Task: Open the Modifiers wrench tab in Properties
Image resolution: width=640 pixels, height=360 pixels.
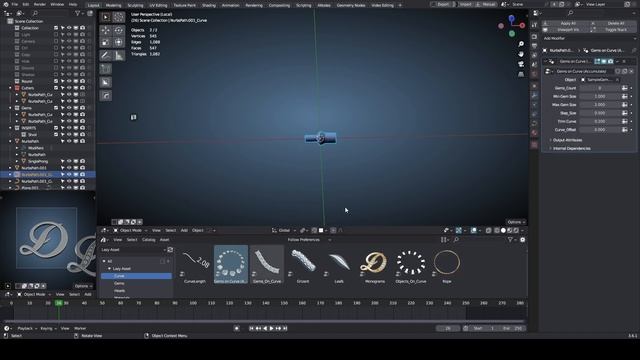Action: 534,95
